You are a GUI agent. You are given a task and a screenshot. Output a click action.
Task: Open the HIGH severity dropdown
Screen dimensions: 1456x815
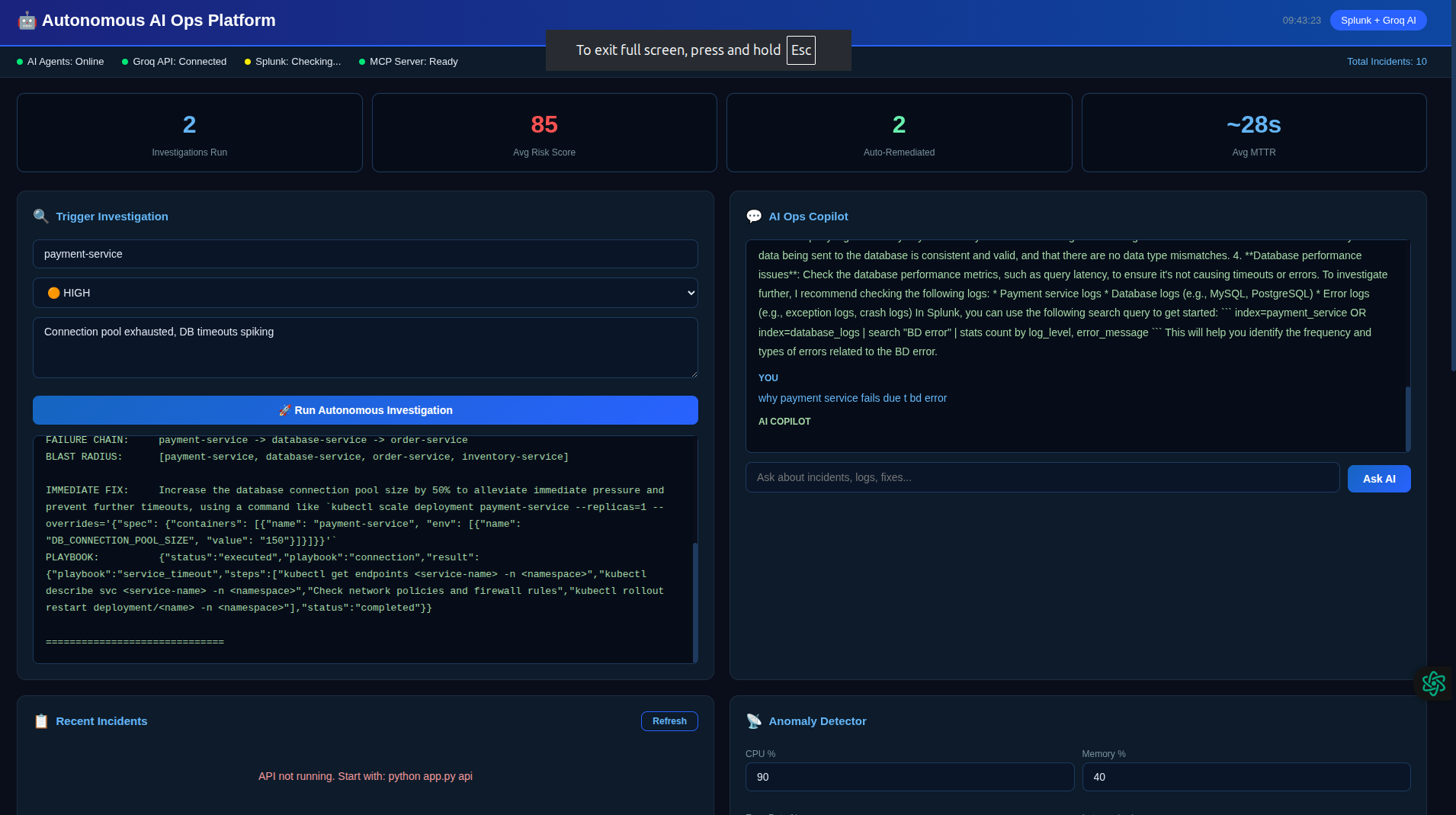coord(365,293)
